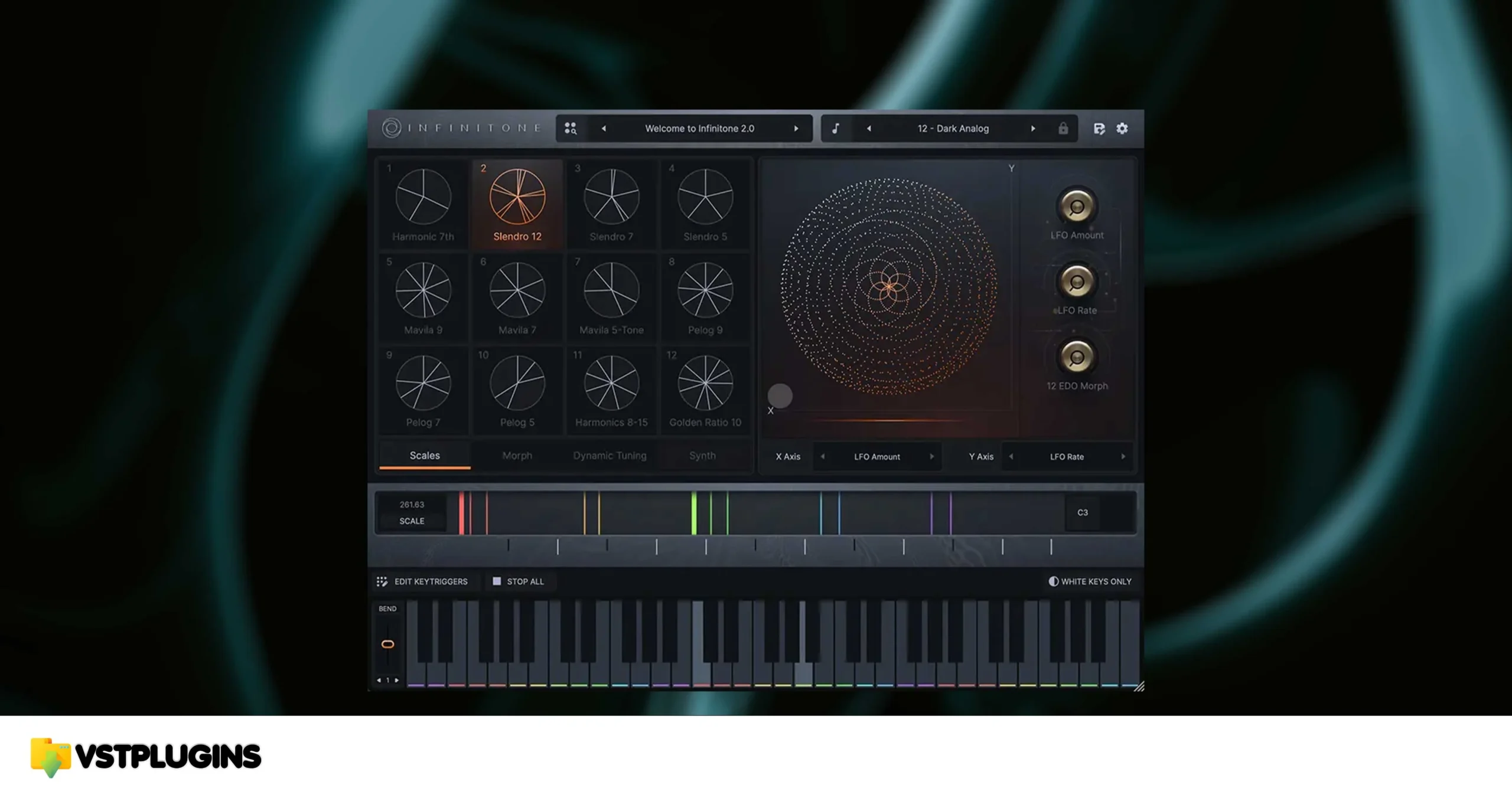Select the Slendro 7 scale slot

pyautogui.click(x=611, y=204)
